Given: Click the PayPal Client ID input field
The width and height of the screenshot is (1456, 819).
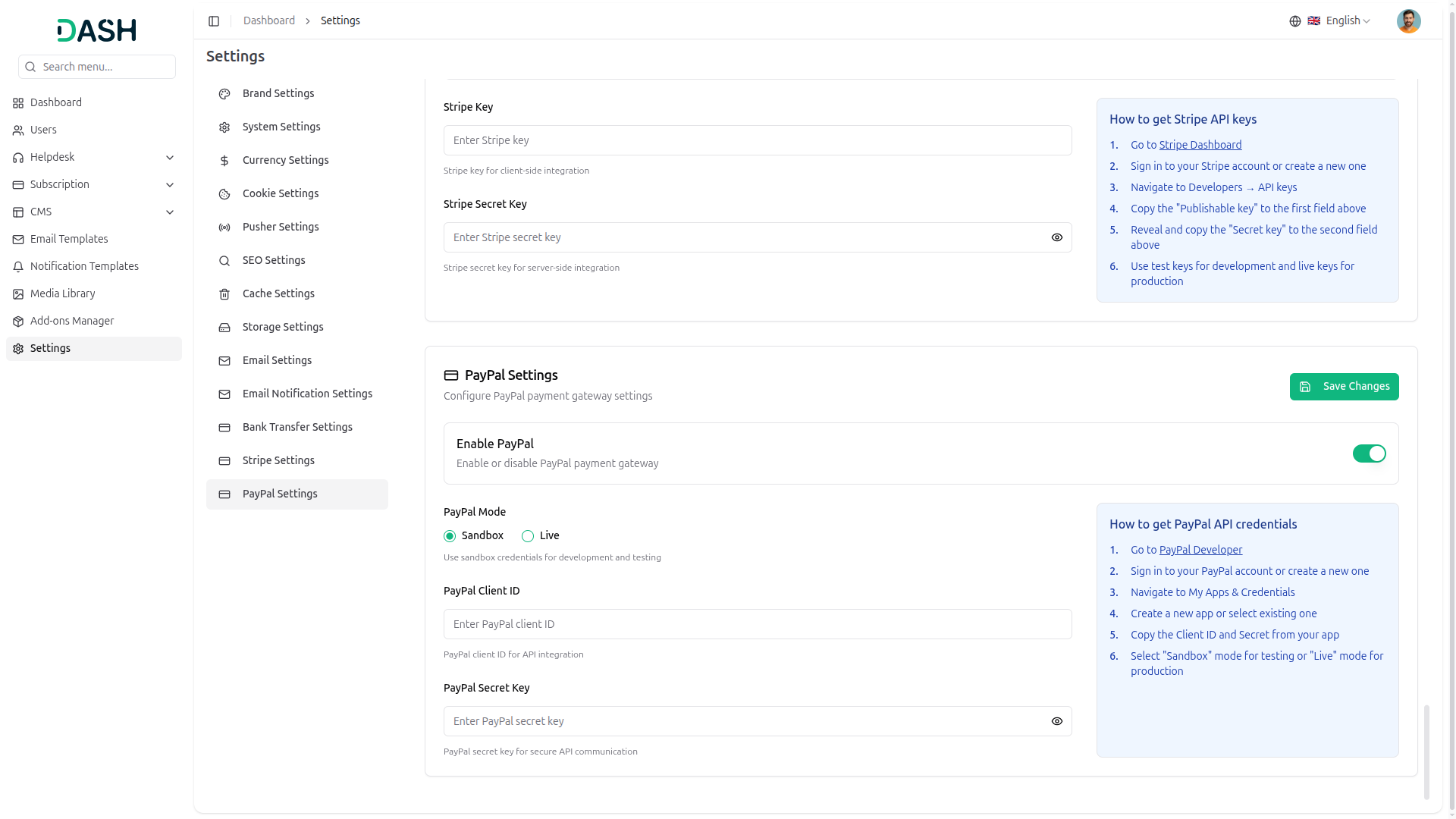Looking at the screenshot, I should [x=757, y=624].
